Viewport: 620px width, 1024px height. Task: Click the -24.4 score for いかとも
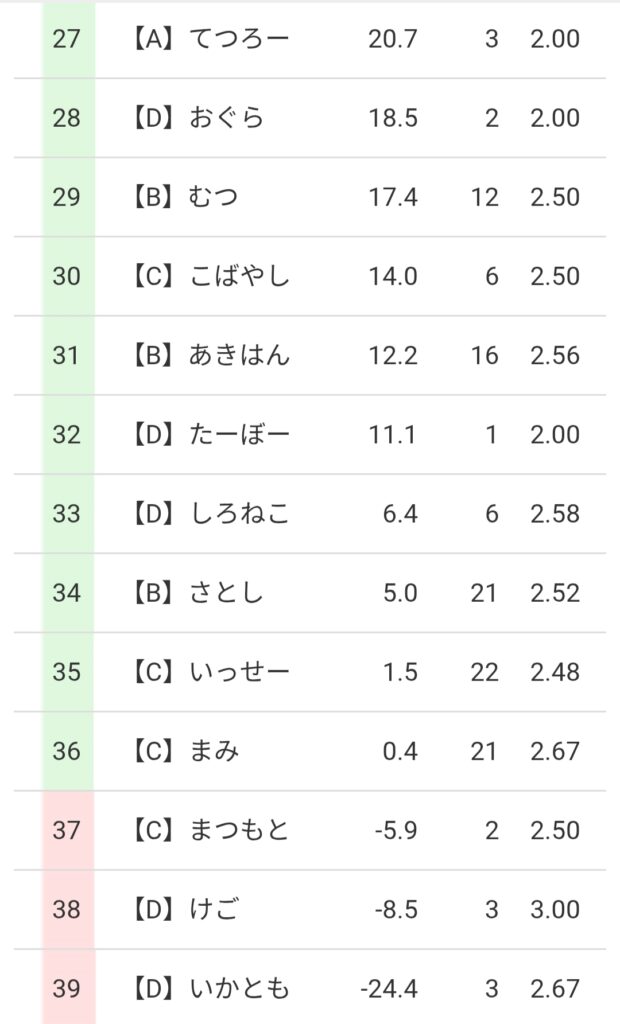(389, 989)
